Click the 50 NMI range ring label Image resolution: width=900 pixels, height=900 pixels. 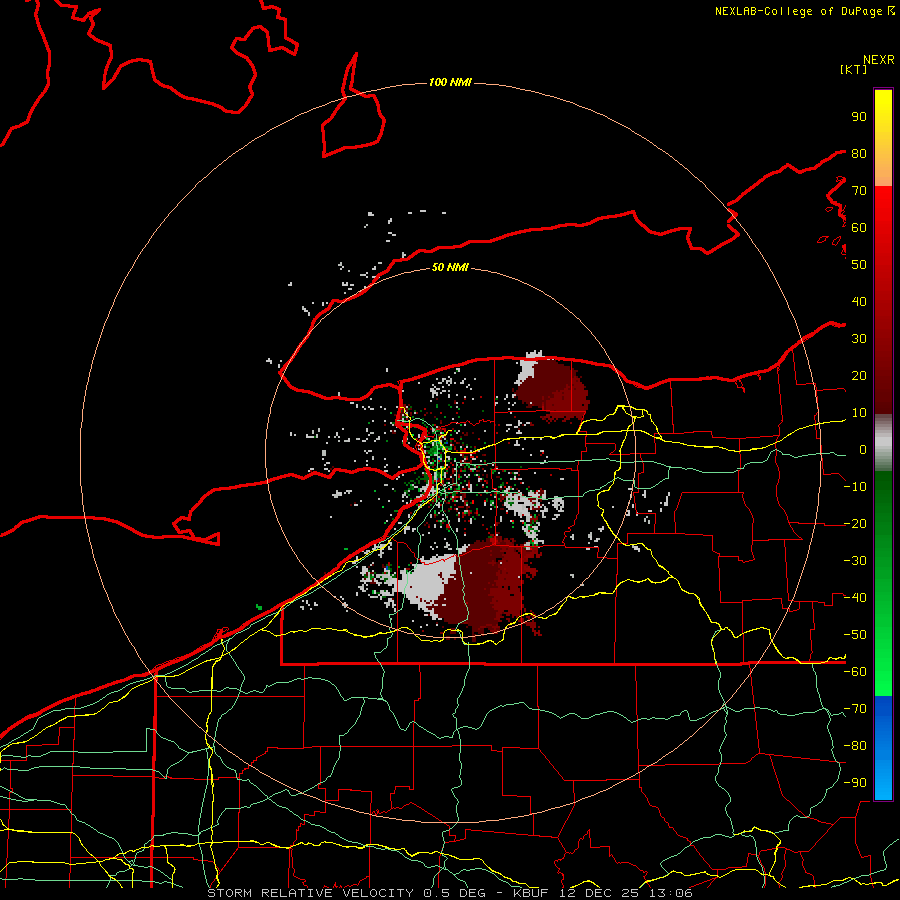pyautogui.click(x=450, y=267)
